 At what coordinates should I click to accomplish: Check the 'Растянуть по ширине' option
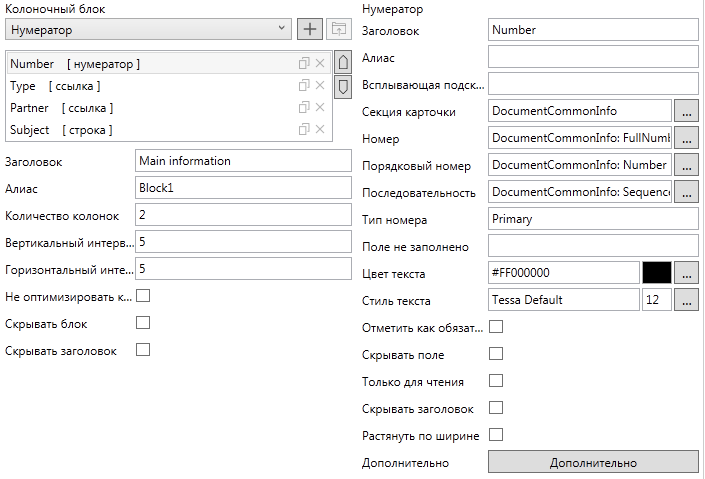click(495, 435)
